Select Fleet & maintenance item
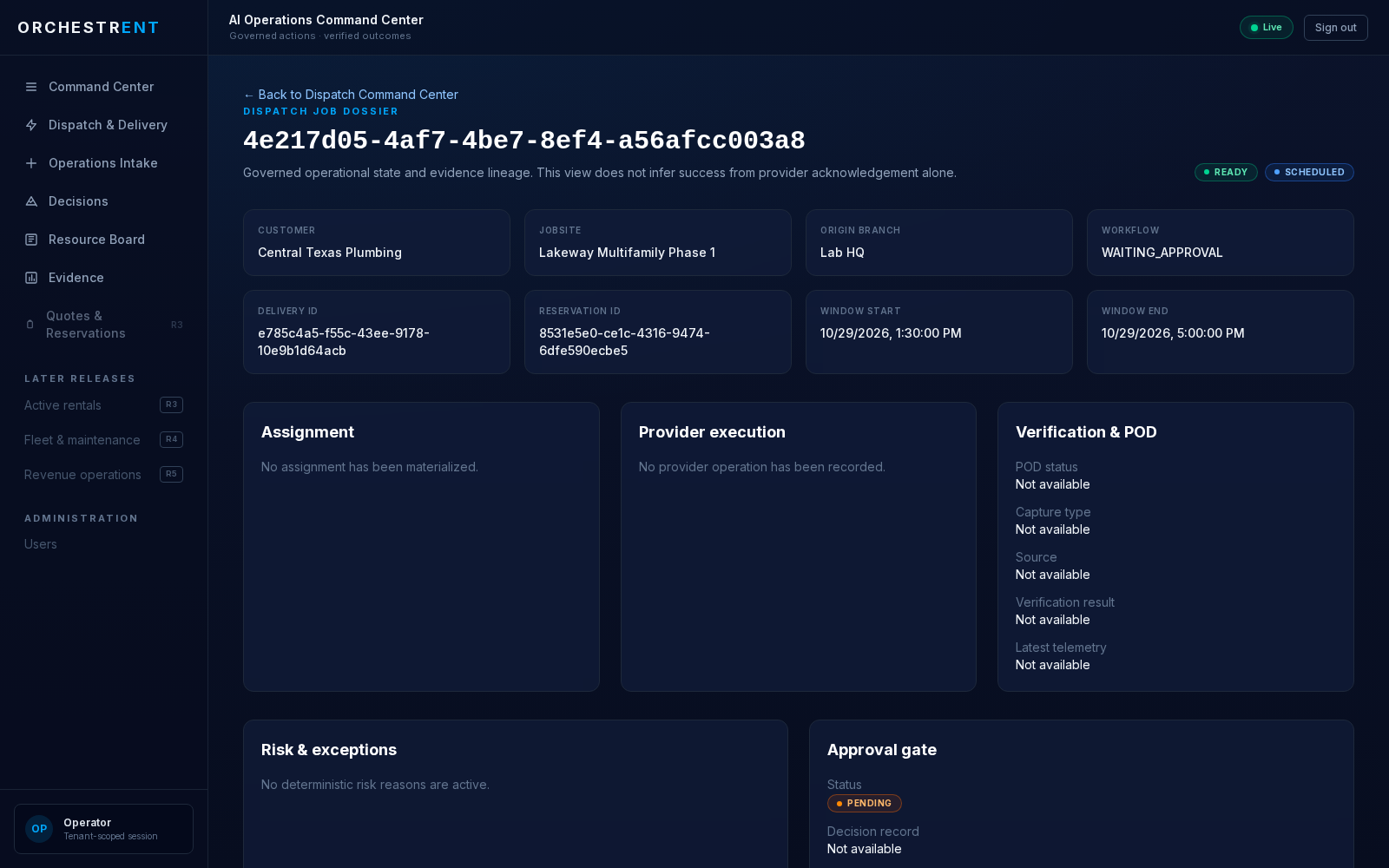The width and height of the screenshot is (1389, 868). click(x=103, y=440)
